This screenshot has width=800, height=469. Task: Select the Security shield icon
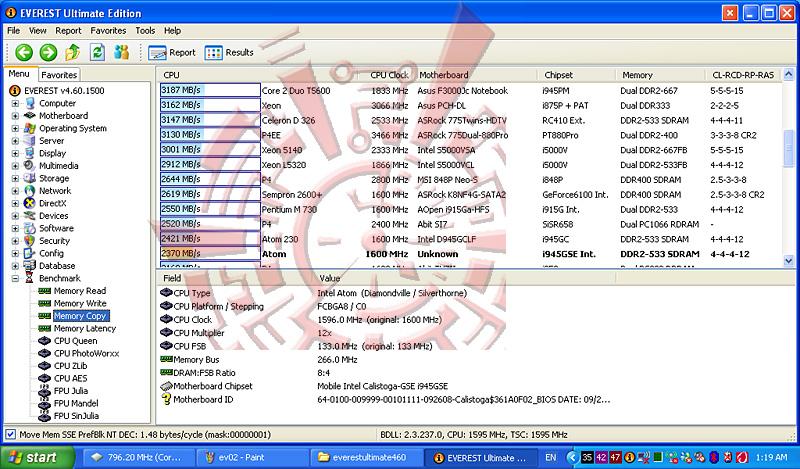pyautogui.click(x=30, y=241)
